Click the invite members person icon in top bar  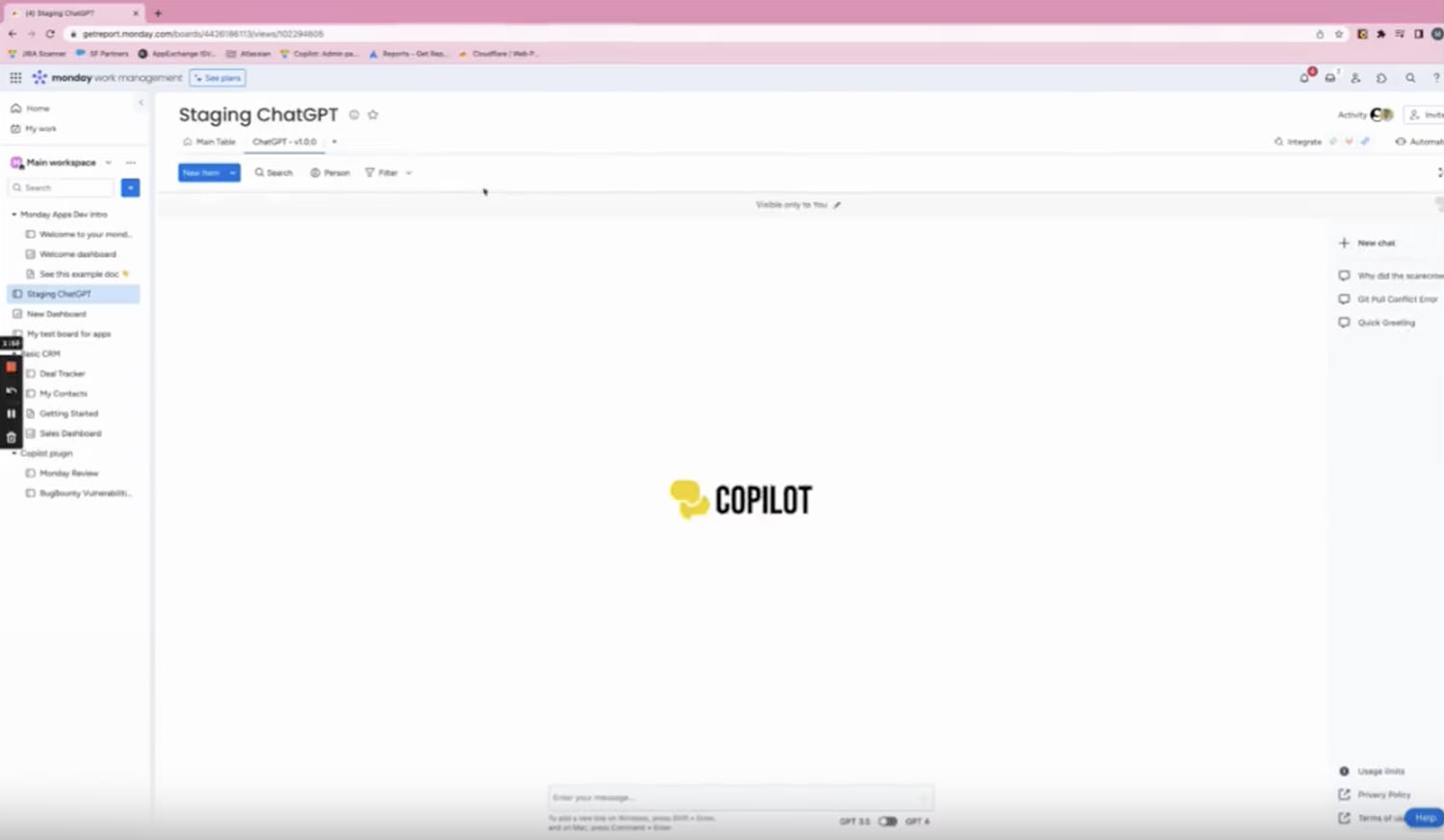pyautogui.click(x=1355, y=78)
